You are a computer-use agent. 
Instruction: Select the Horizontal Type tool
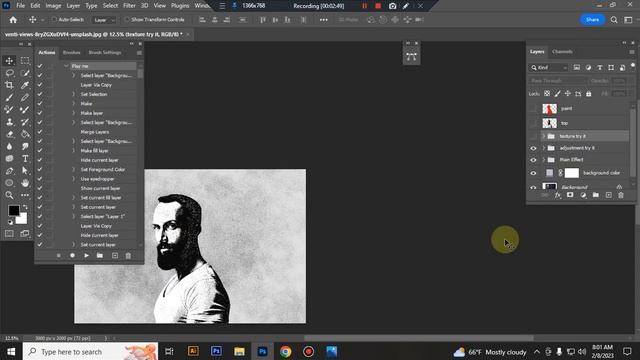(x=25, y=158)
